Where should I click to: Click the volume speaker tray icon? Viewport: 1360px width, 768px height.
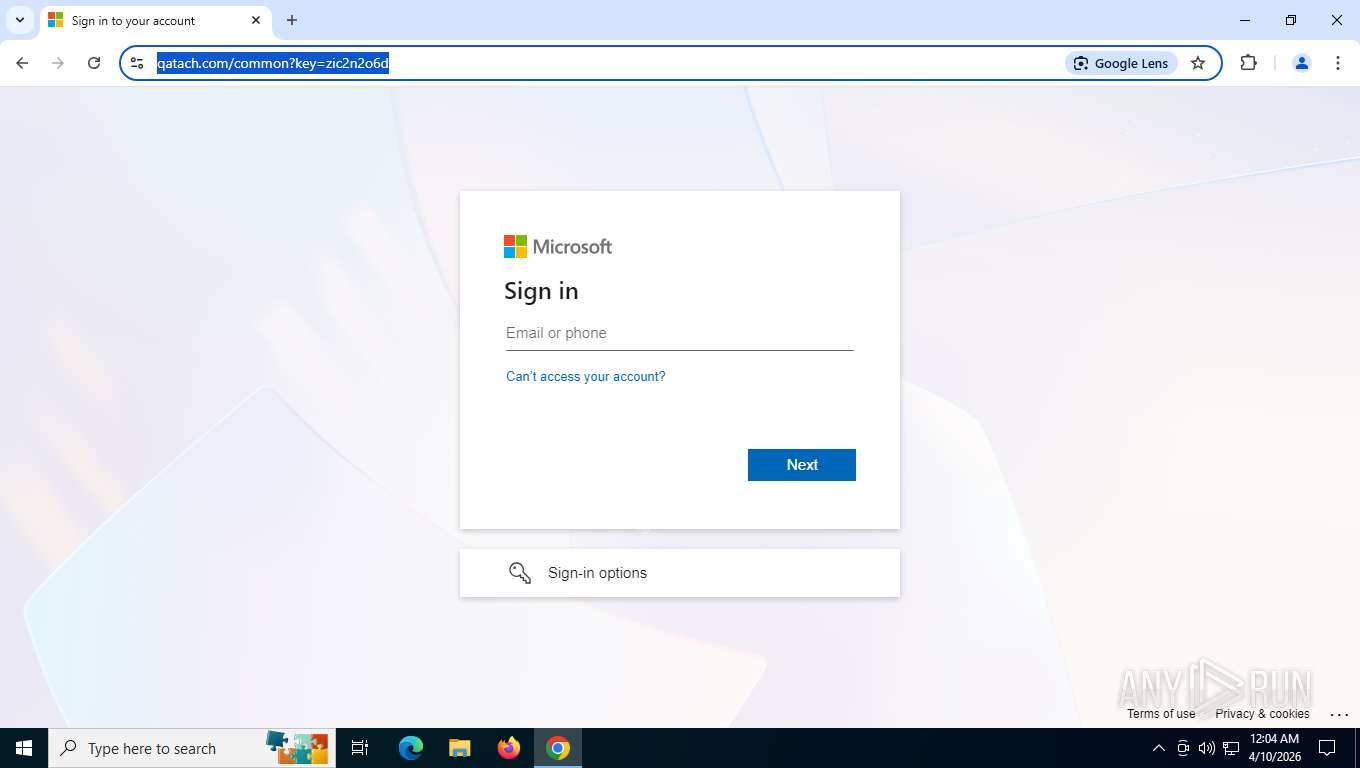pyautogui.click(x=1207, y=748)
